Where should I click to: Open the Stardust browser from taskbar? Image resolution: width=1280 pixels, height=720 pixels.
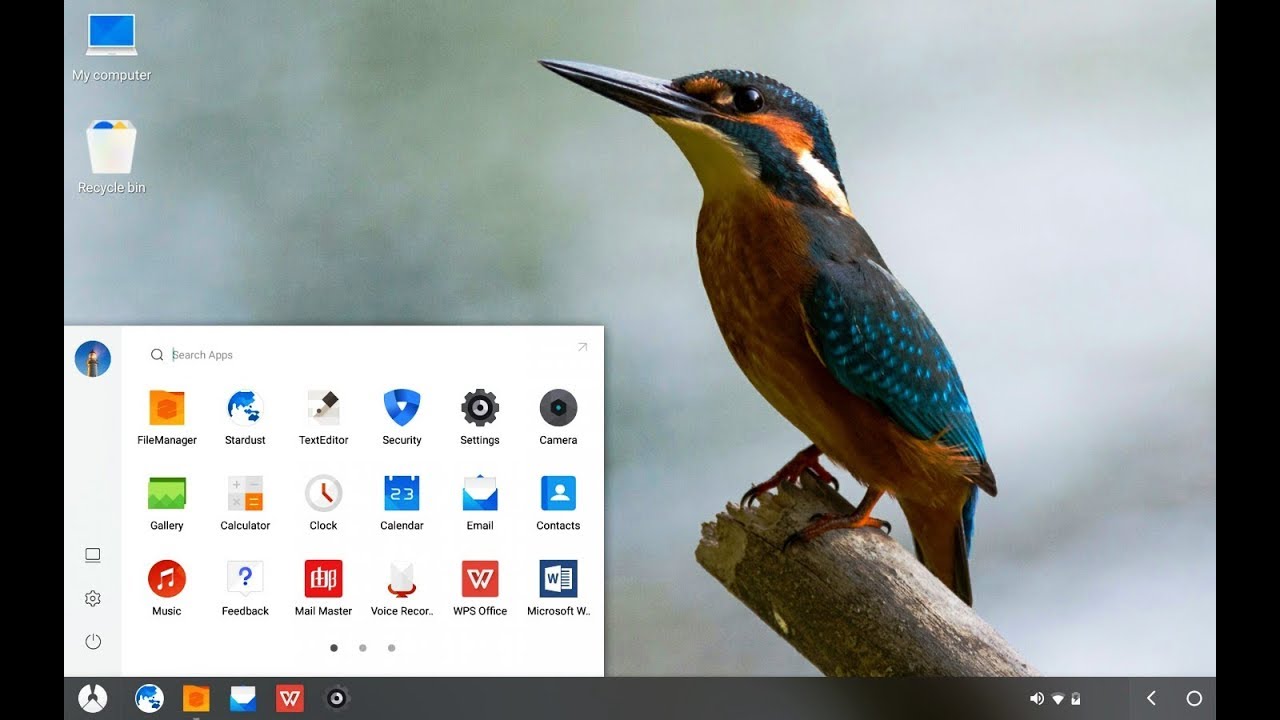click(x=149, y=698)
